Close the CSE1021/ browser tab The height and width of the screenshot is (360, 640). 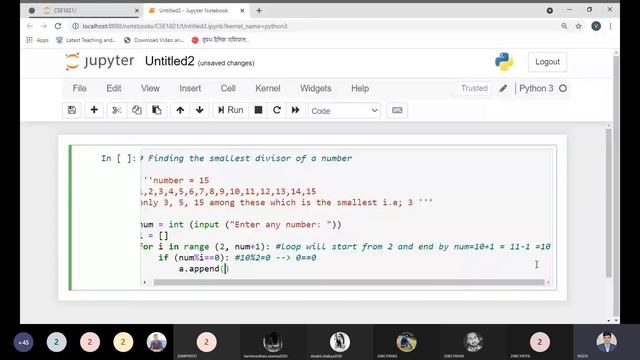coord(136,11)
